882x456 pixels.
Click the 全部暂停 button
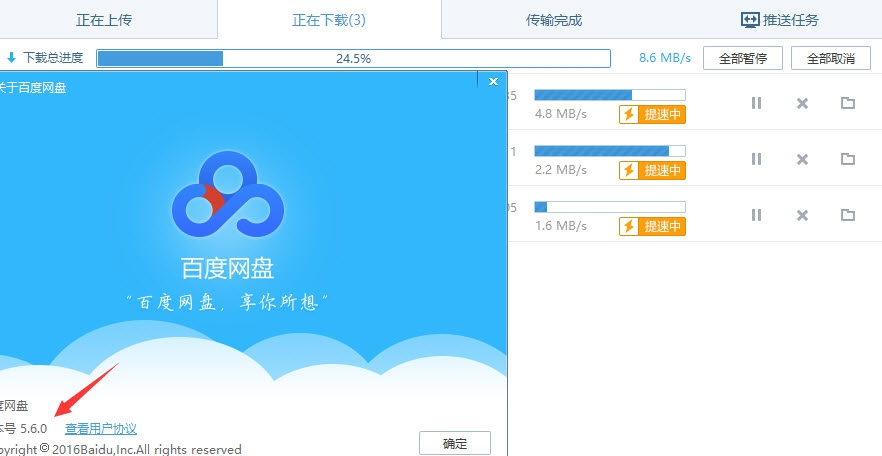(742, 58)
